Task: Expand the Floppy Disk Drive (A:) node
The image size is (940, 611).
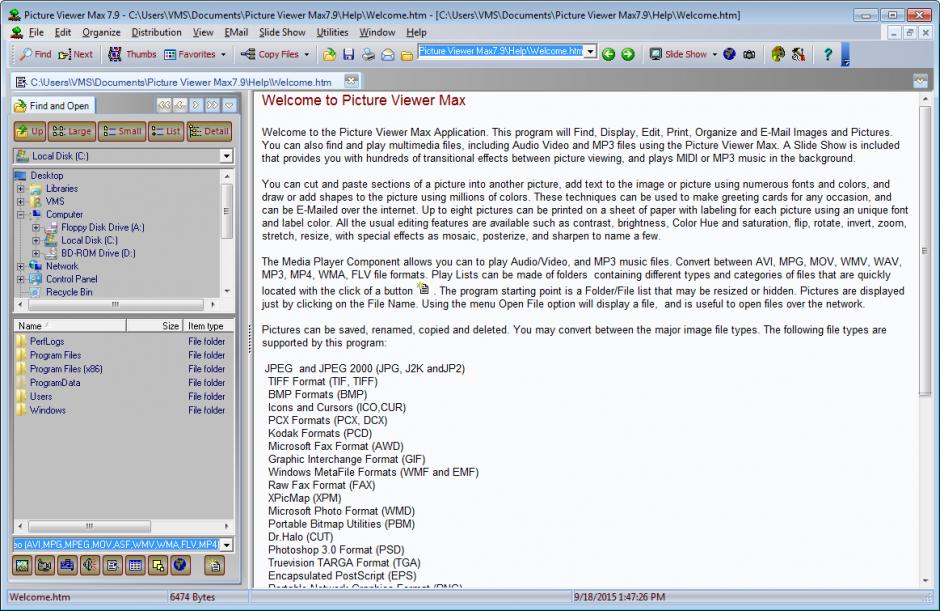Action: 36,227
